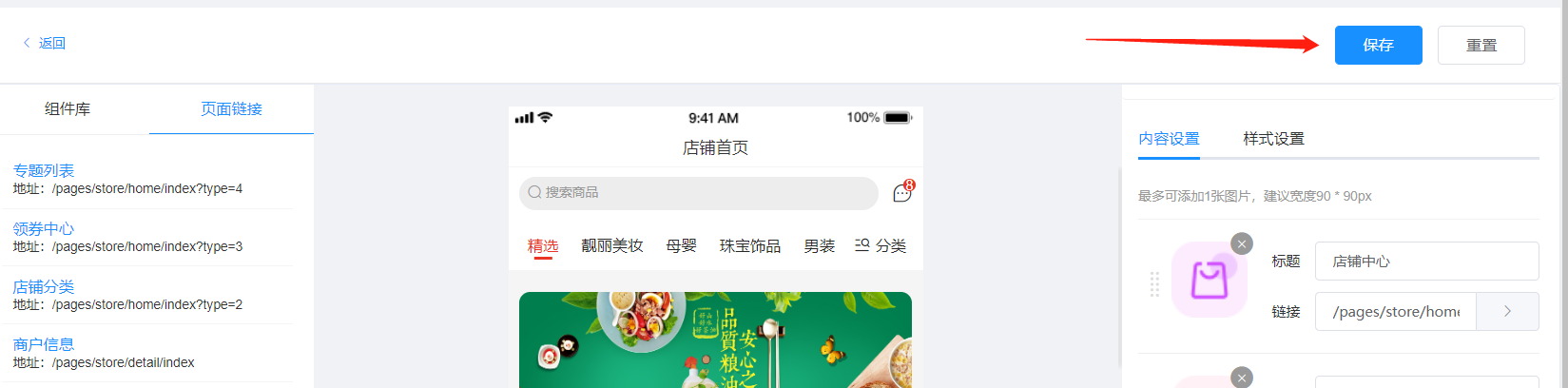Click the chat message icon with badge
This screenshot has width=1568, height=388.
903,192
